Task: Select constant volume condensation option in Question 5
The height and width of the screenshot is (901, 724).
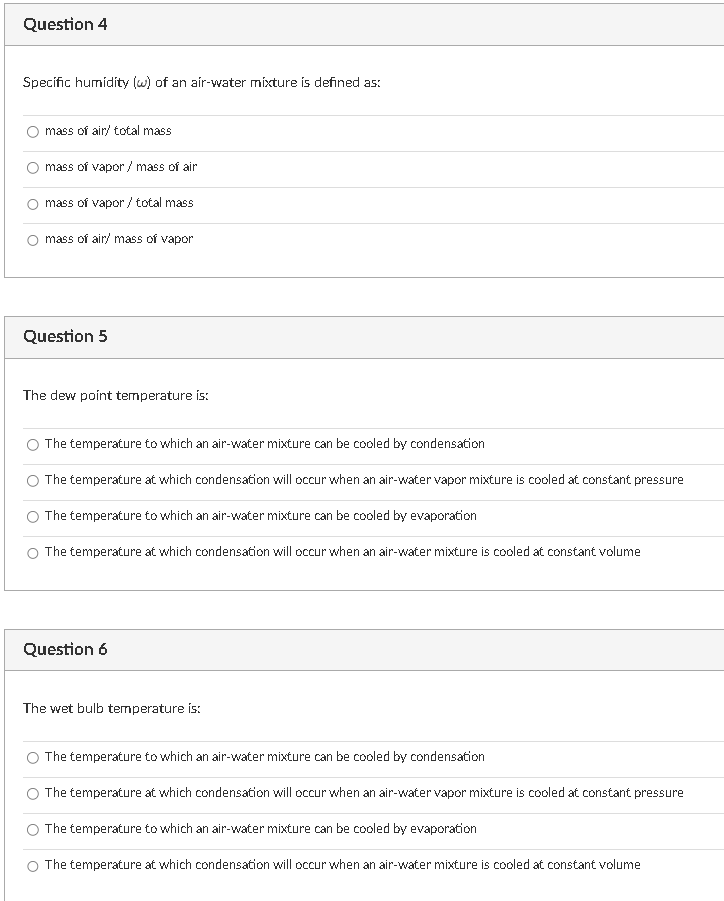Action: [33, 552]
